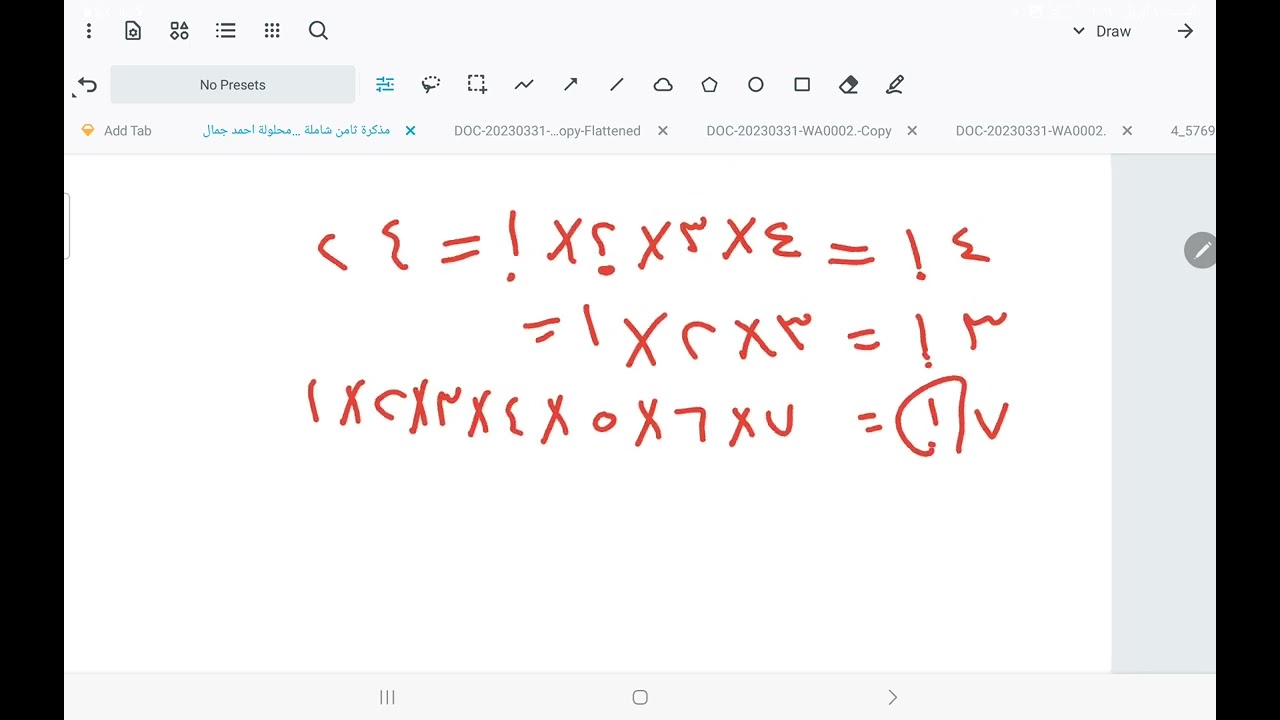
Task: Select the eraser tool
Action: click(x=849, y=85)
